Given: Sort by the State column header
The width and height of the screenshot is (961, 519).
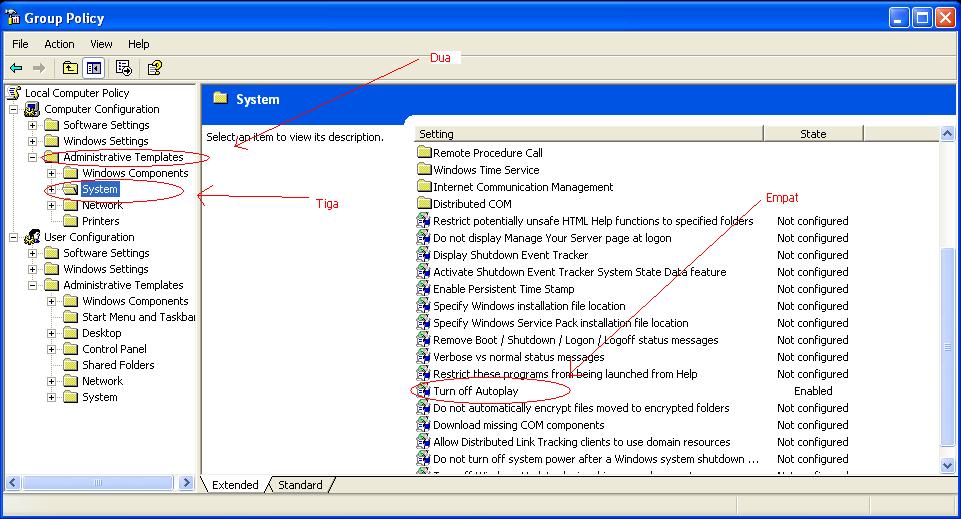Looking at the screenshot, I should point(813,134).
